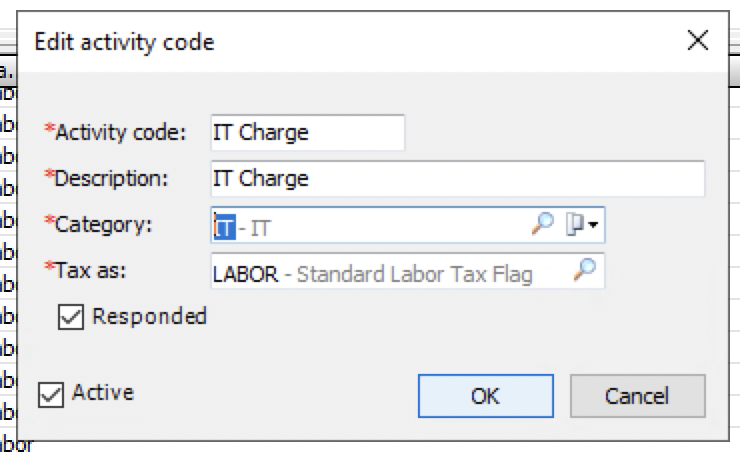
Task: Open the Tax as lookup magnifier icon
Action: pyautogui.click(x=584, y=270)
